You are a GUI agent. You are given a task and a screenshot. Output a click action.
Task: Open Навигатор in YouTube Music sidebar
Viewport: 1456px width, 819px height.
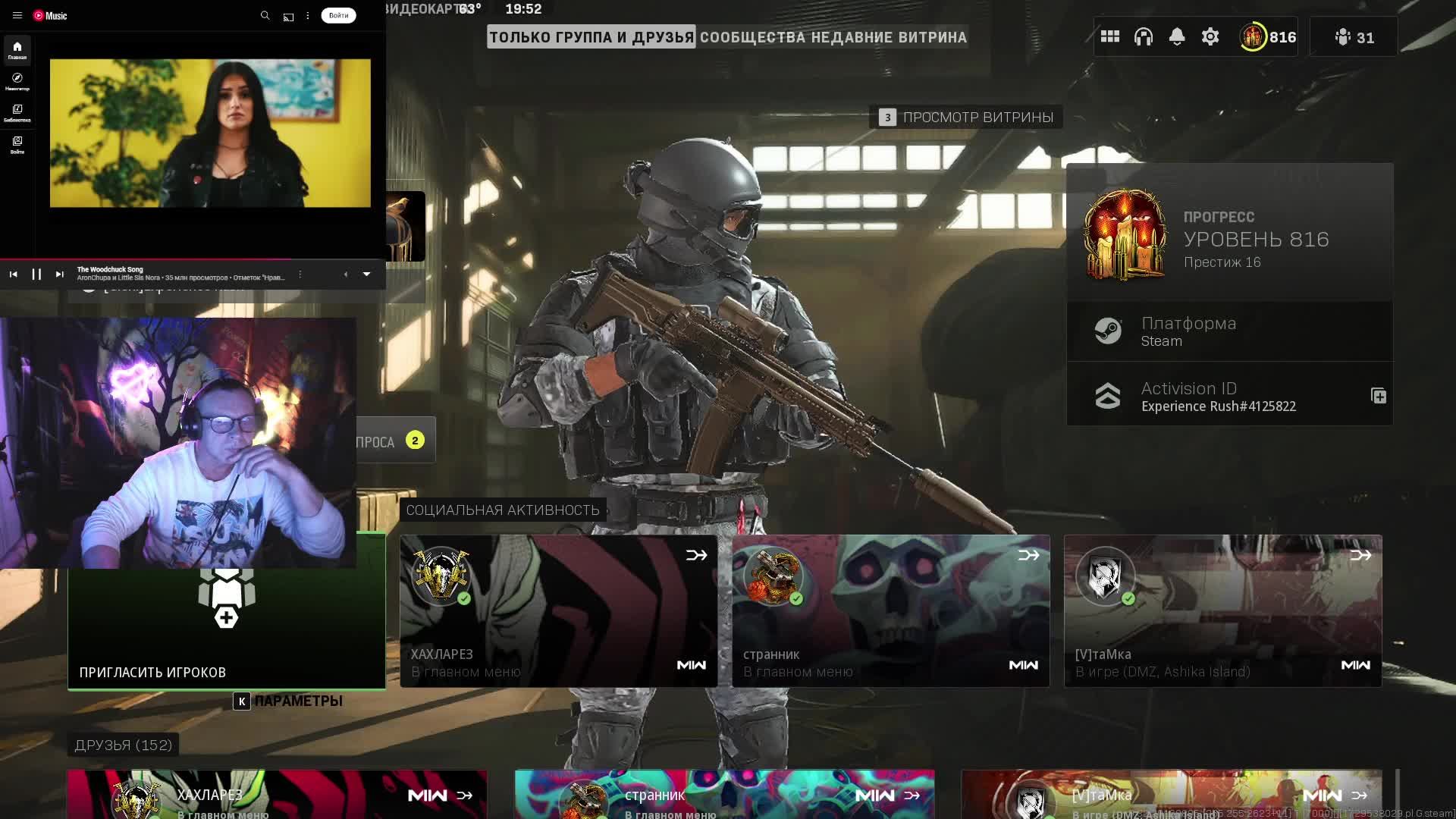click(17, 82)
